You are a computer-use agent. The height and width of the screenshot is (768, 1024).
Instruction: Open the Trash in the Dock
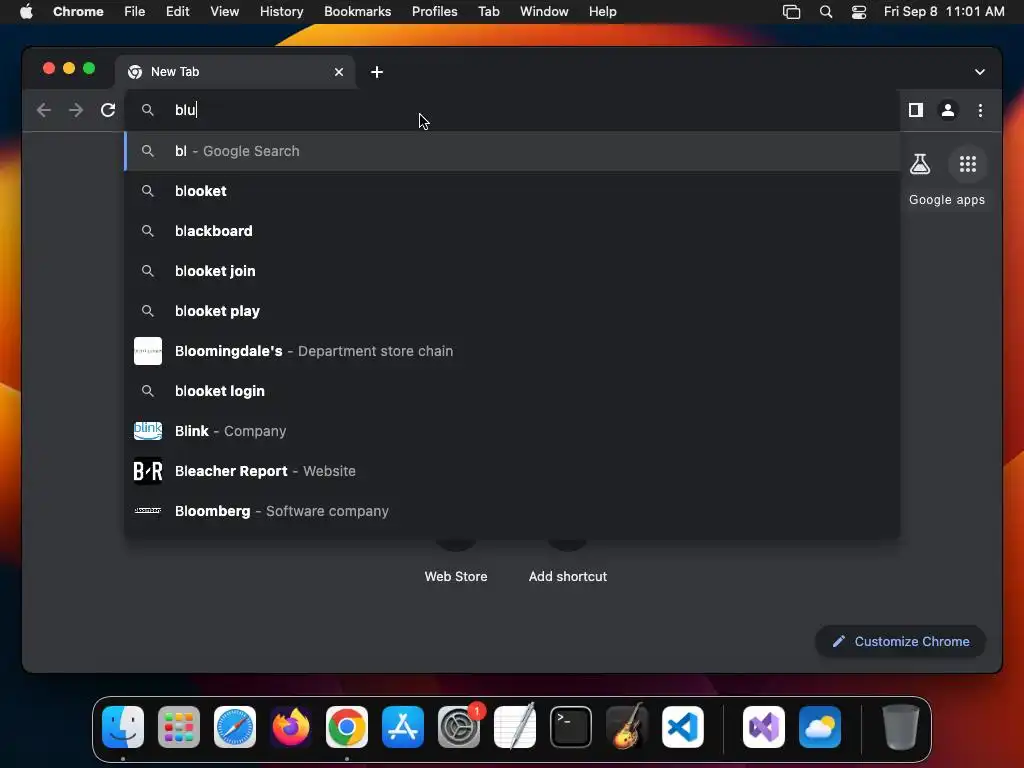pos(901,727)
